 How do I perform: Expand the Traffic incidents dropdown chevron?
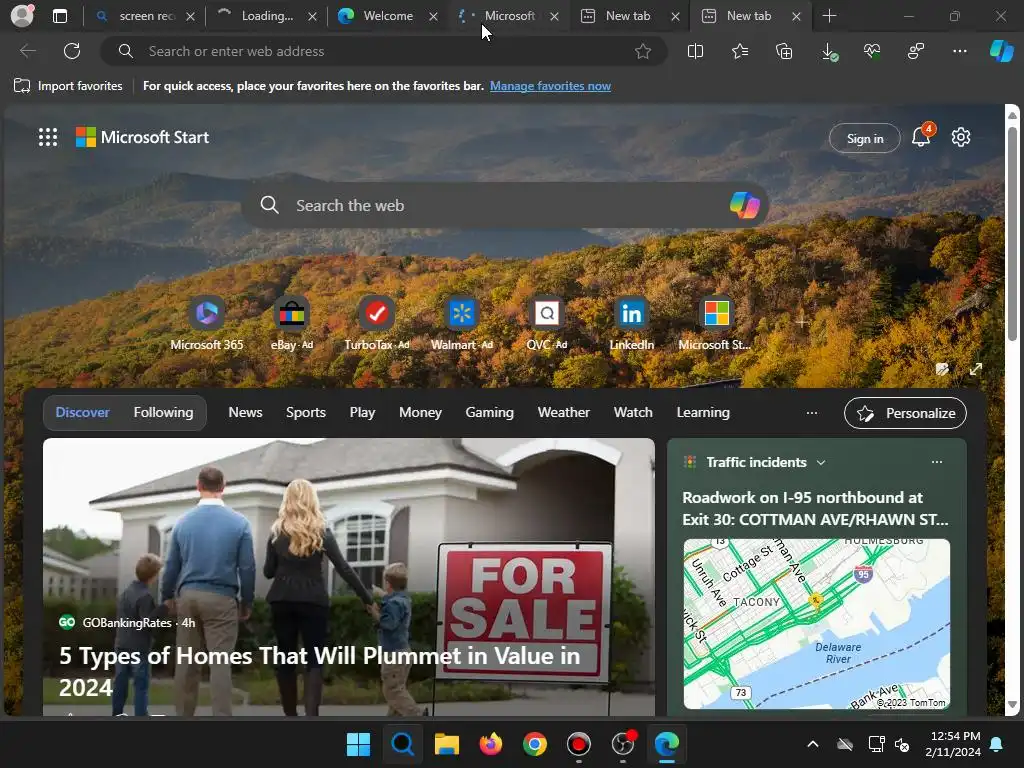(x=821, y=462)
